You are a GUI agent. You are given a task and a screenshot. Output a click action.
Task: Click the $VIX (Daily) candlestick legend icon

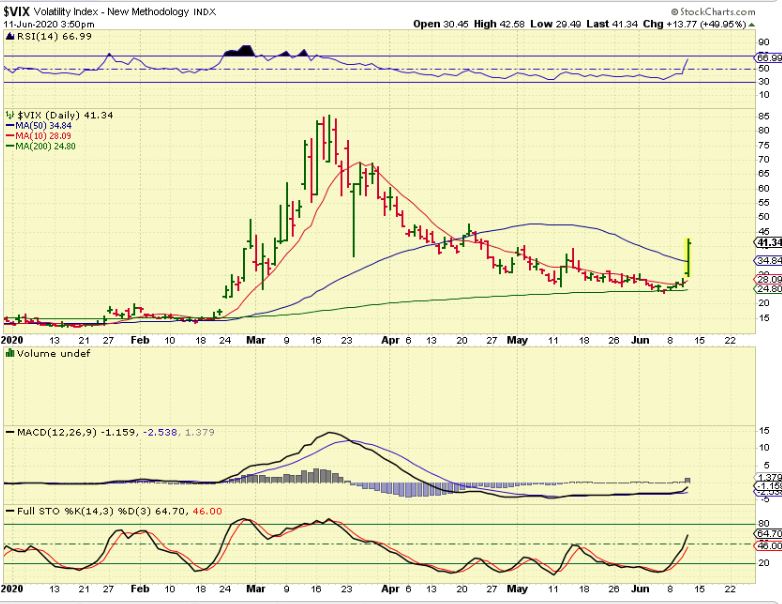10,115
